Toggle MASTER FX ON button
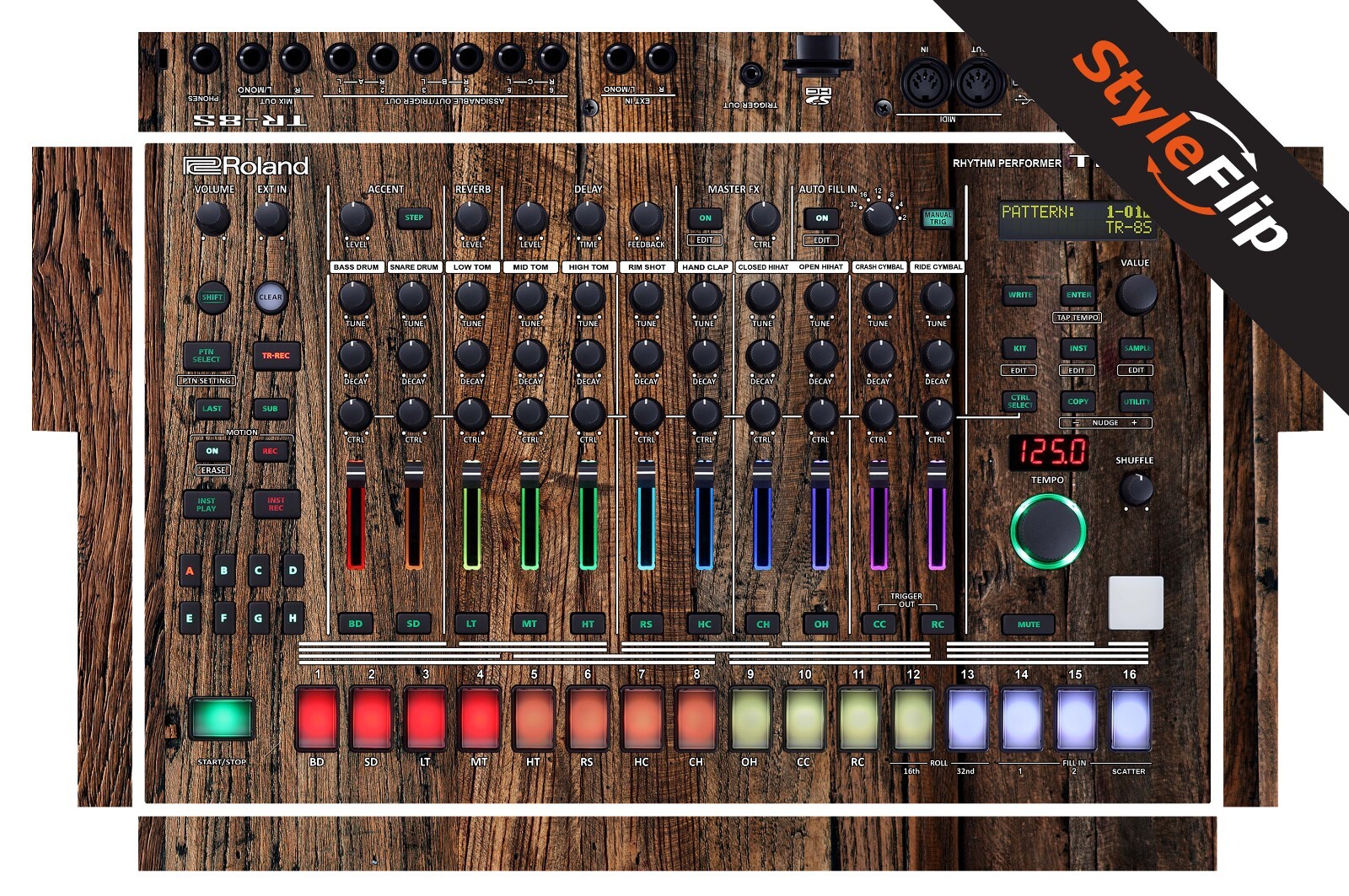 tap(705, 217)
